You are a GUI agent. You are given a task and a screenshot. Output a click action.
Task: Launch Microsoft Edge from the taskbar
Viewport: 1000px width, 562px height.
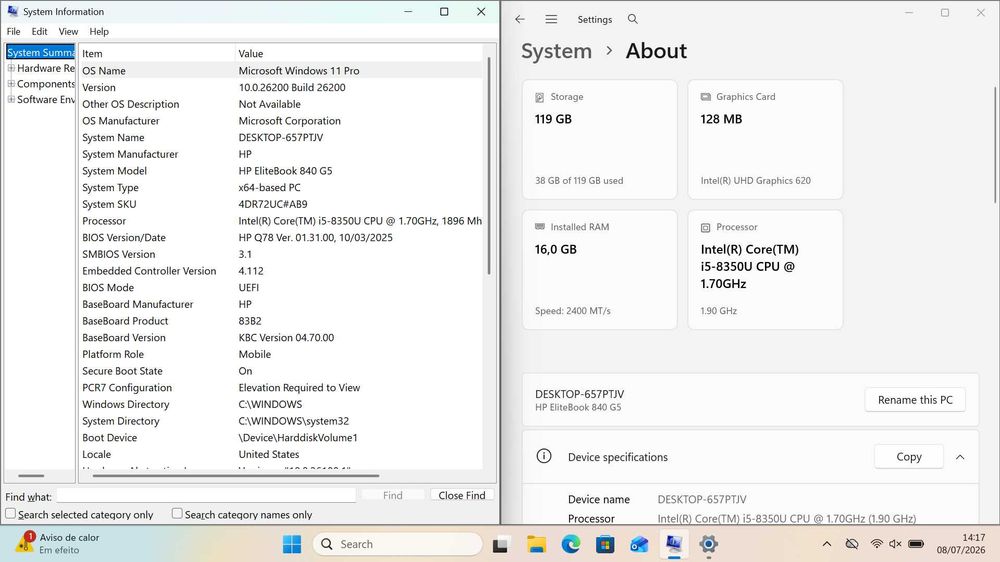coord(571,544)
